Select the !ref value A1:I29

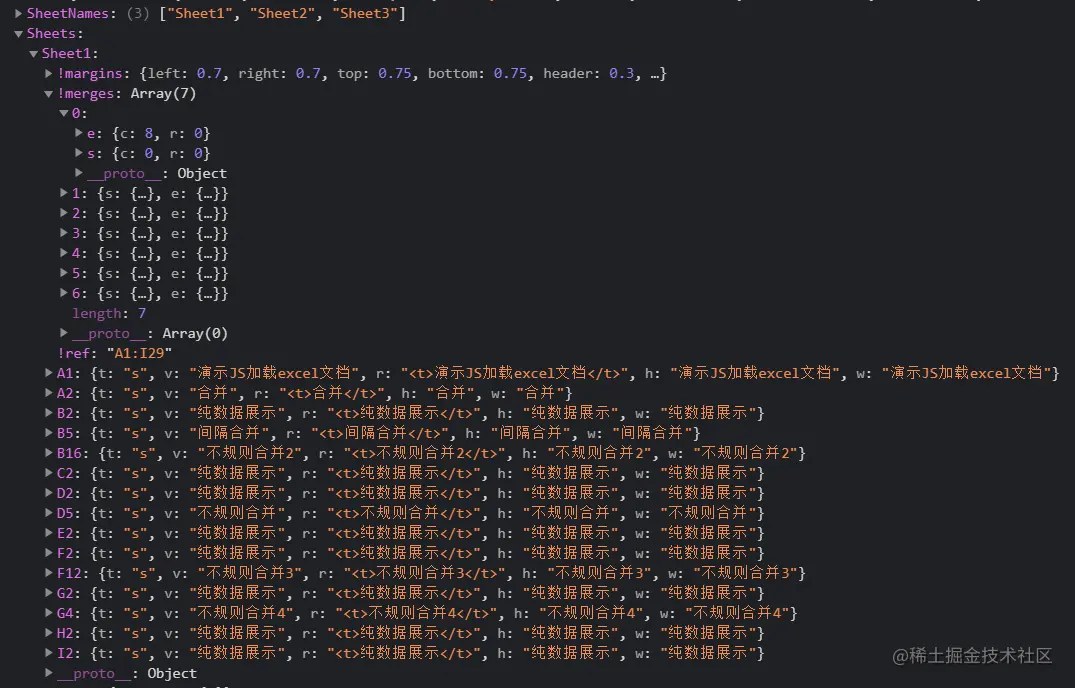pyautogui.click(x=138, y=353)
